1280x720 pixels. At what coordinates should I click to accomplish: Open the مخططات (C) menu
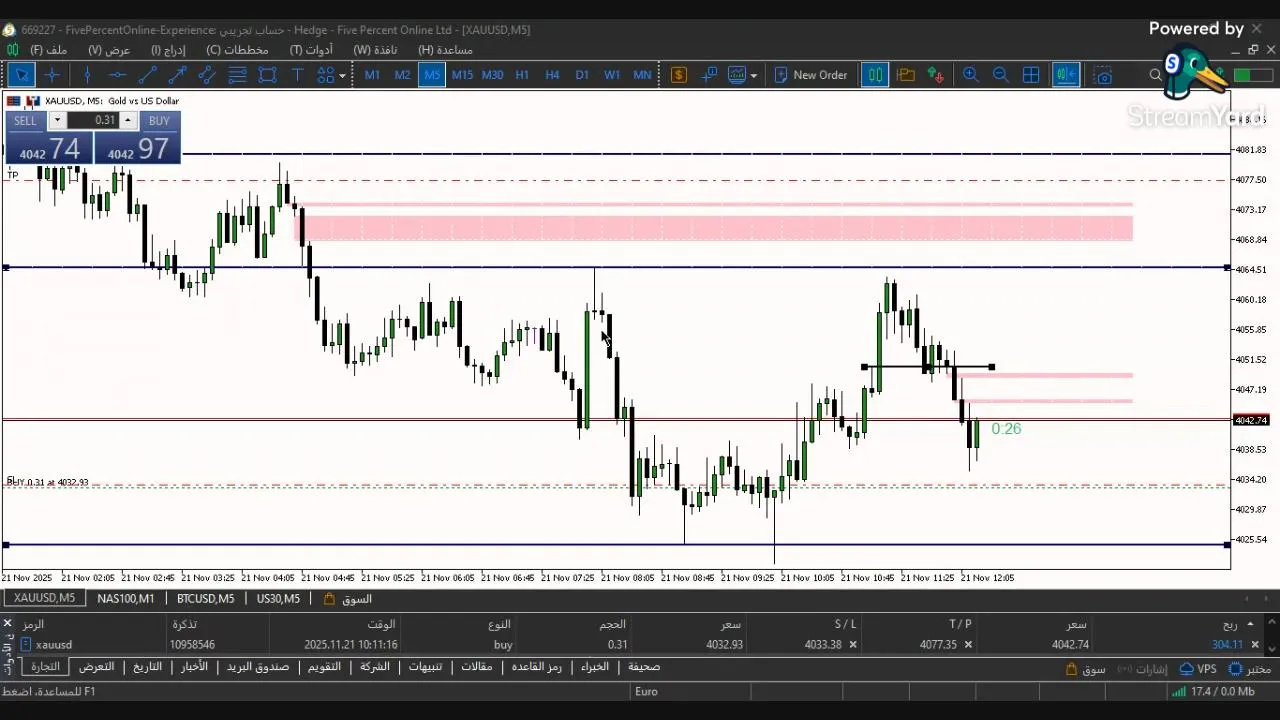(x=237, y=50)
